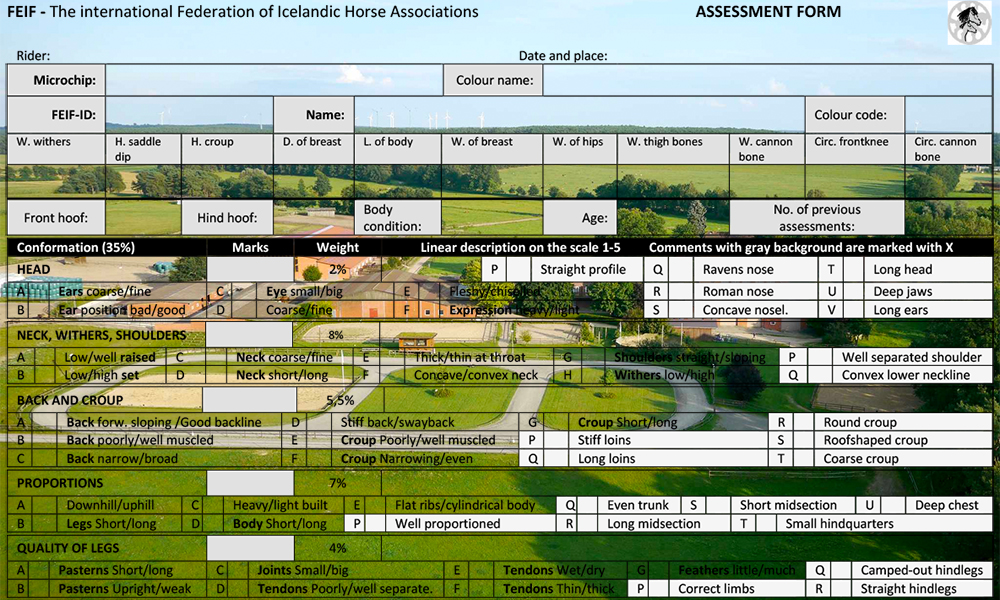1000x600 pixels.
Task: Tick the Well separated shoulder box
Action: [820, 357]
